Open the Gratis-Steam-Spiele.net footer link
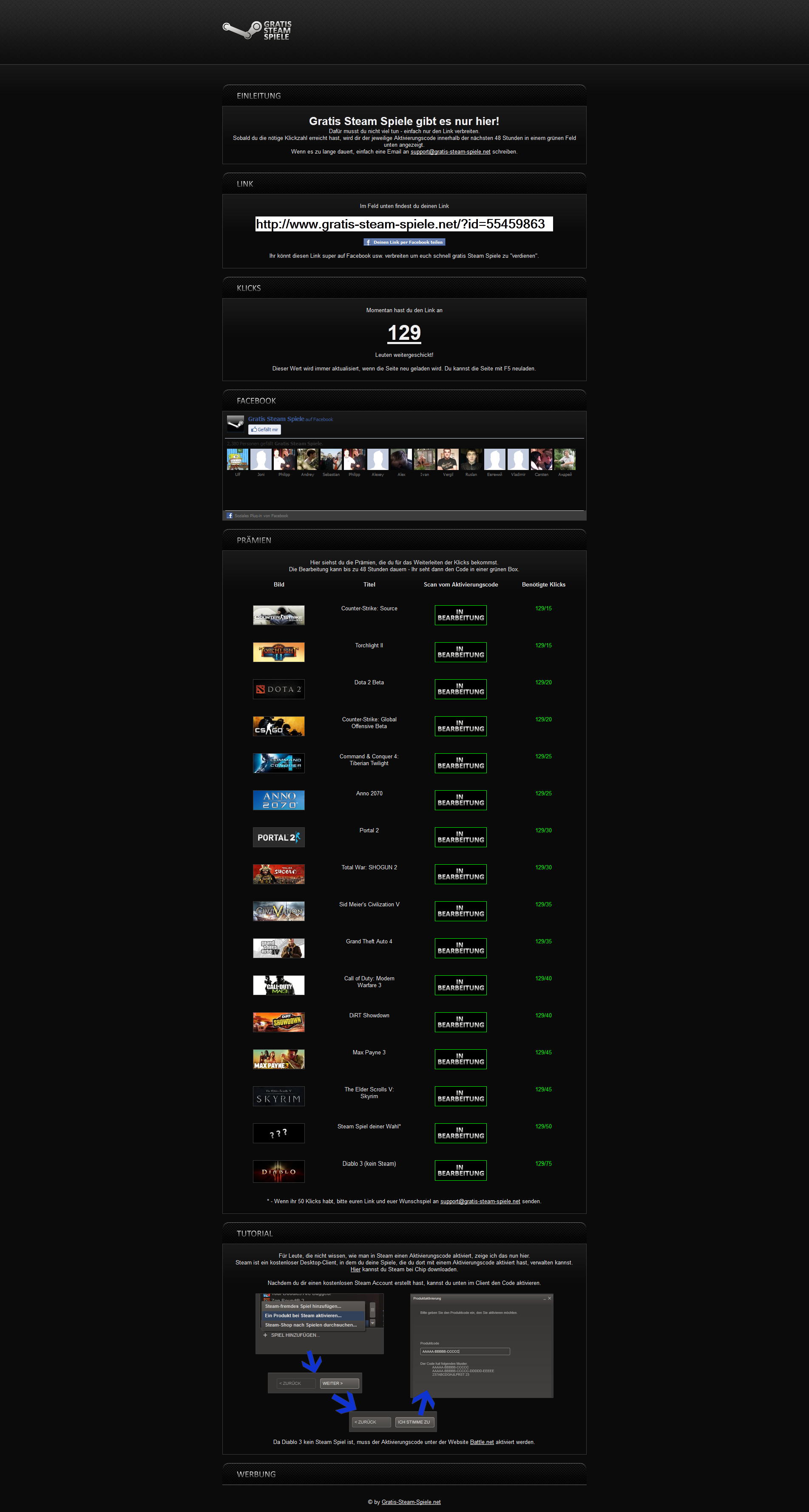The height and width of the screenshot is (1512, 809). (x=411, y=1502)
